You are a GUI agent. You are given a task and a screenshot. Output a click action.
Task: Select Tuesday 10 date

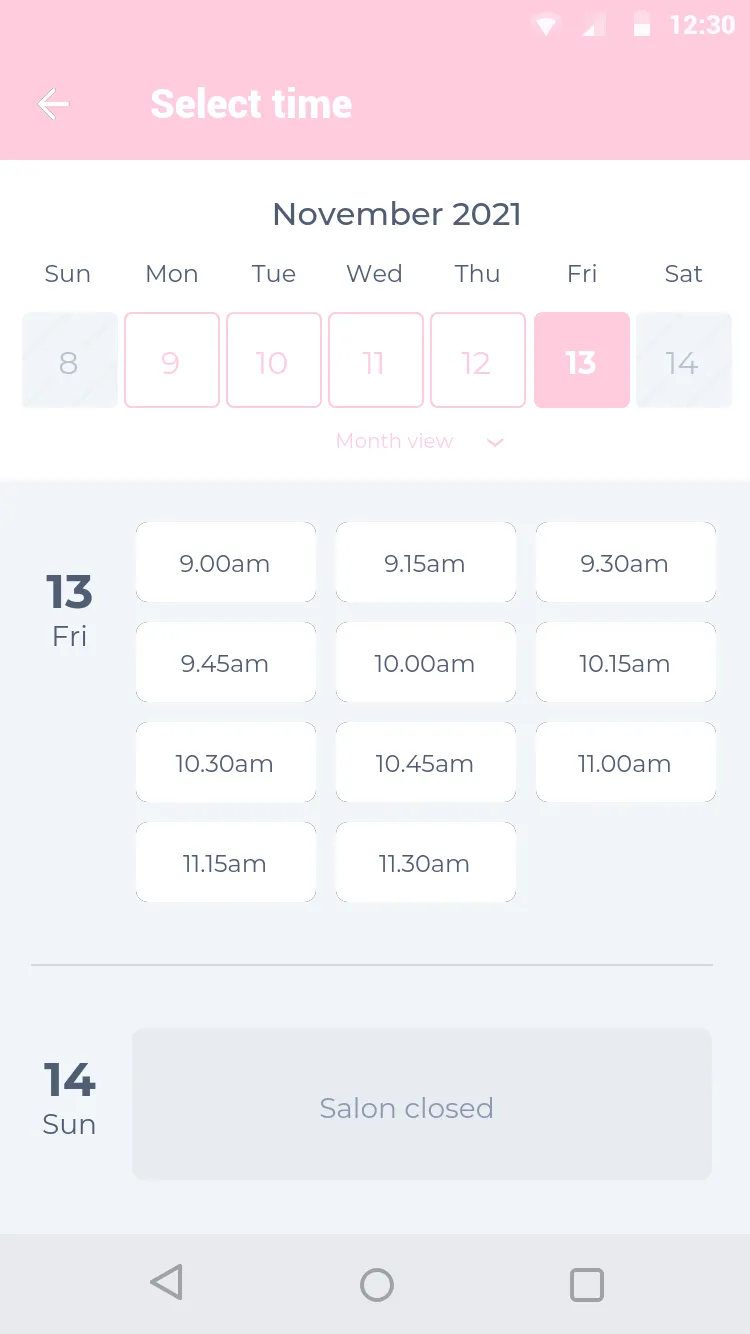[x=274, y=360]
